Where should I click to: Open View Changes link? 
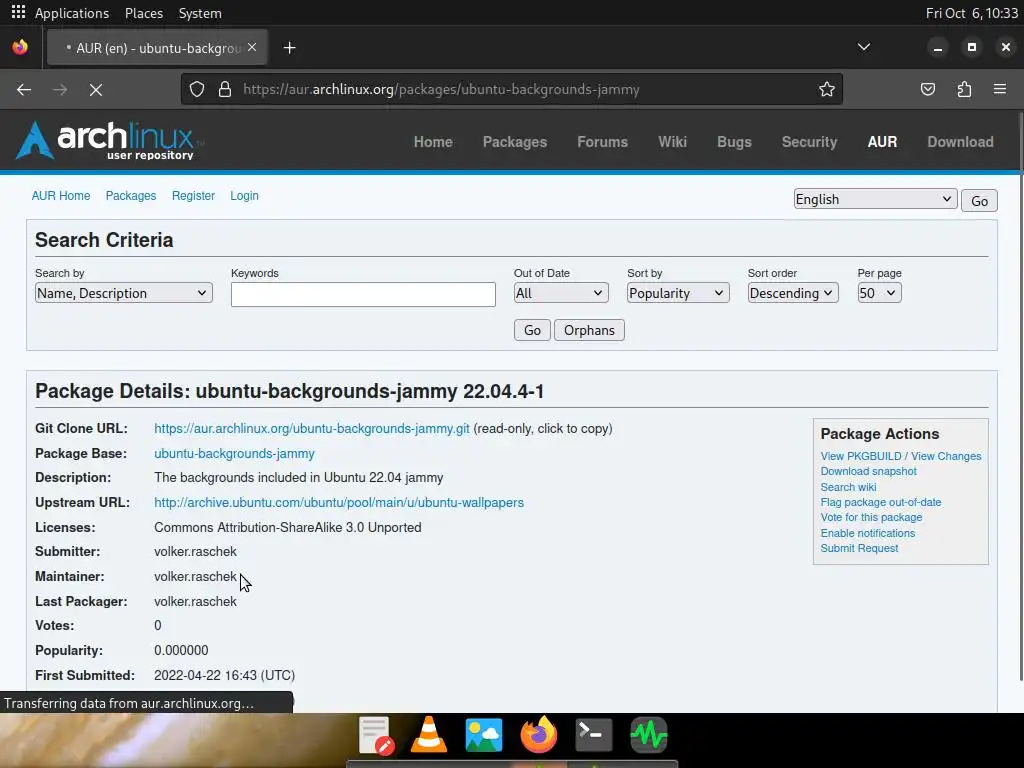click(x=946, y=456)
